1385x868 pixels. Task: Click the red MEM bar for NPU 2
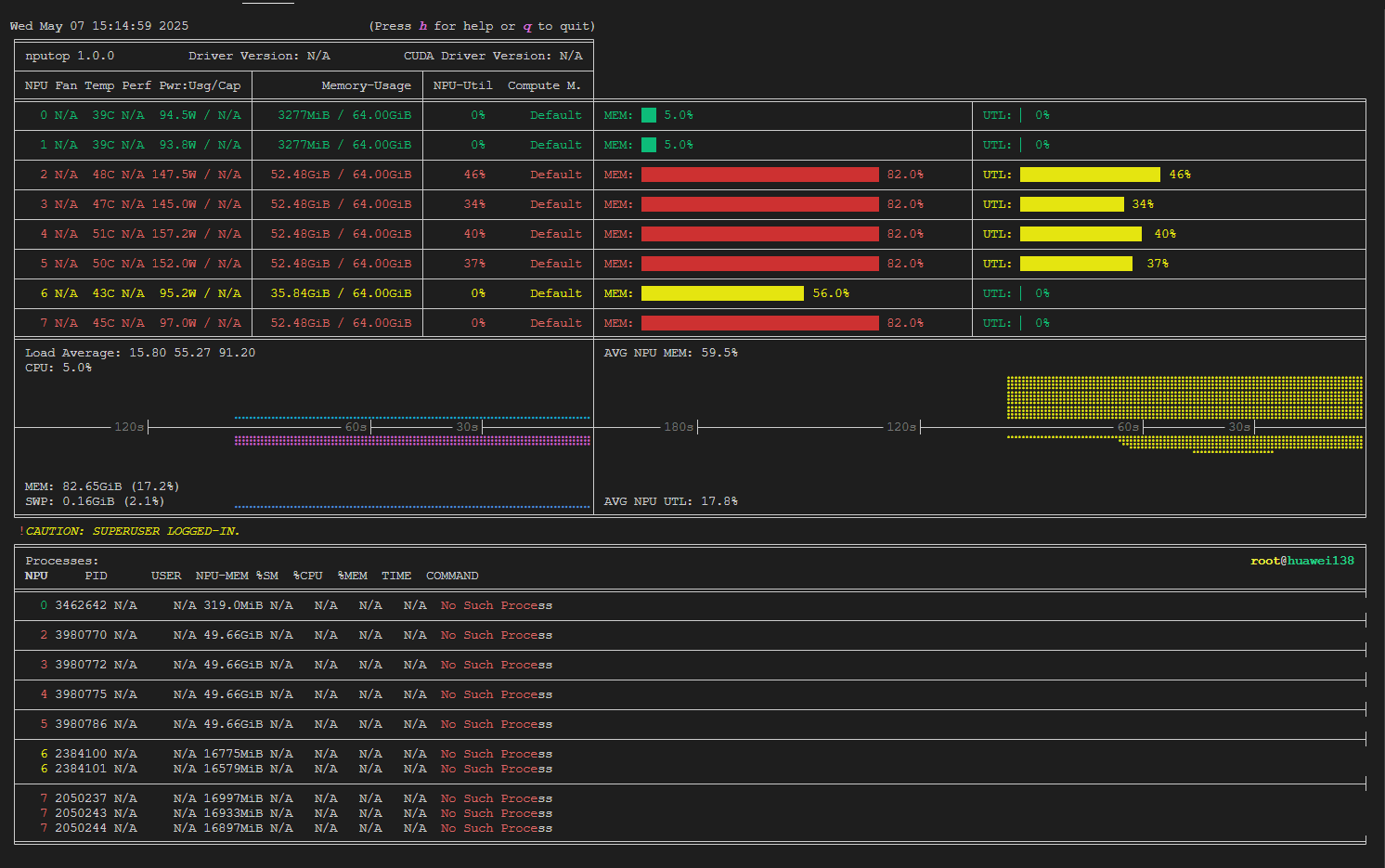point(760,175)
